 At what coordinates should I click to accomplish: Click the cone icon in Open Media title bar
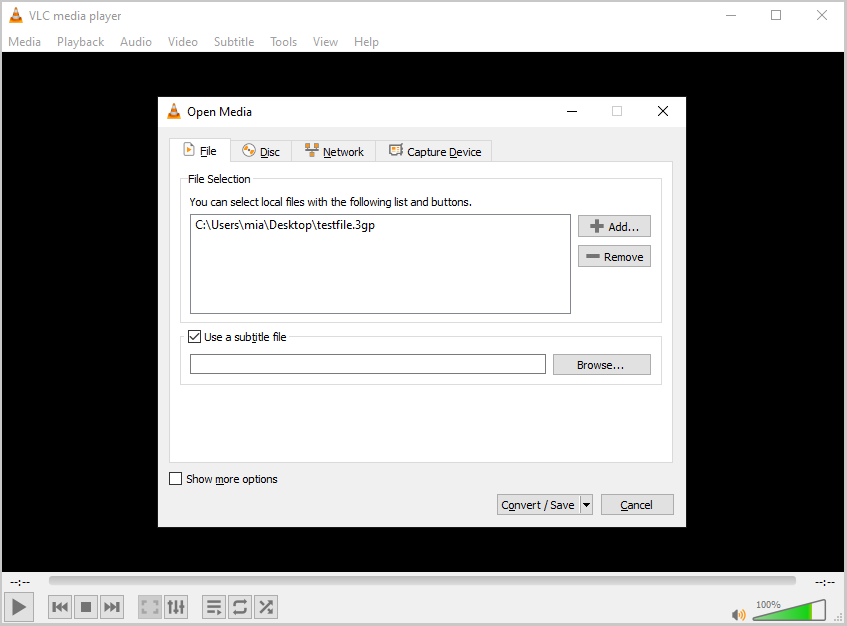[x=174, y=111]
